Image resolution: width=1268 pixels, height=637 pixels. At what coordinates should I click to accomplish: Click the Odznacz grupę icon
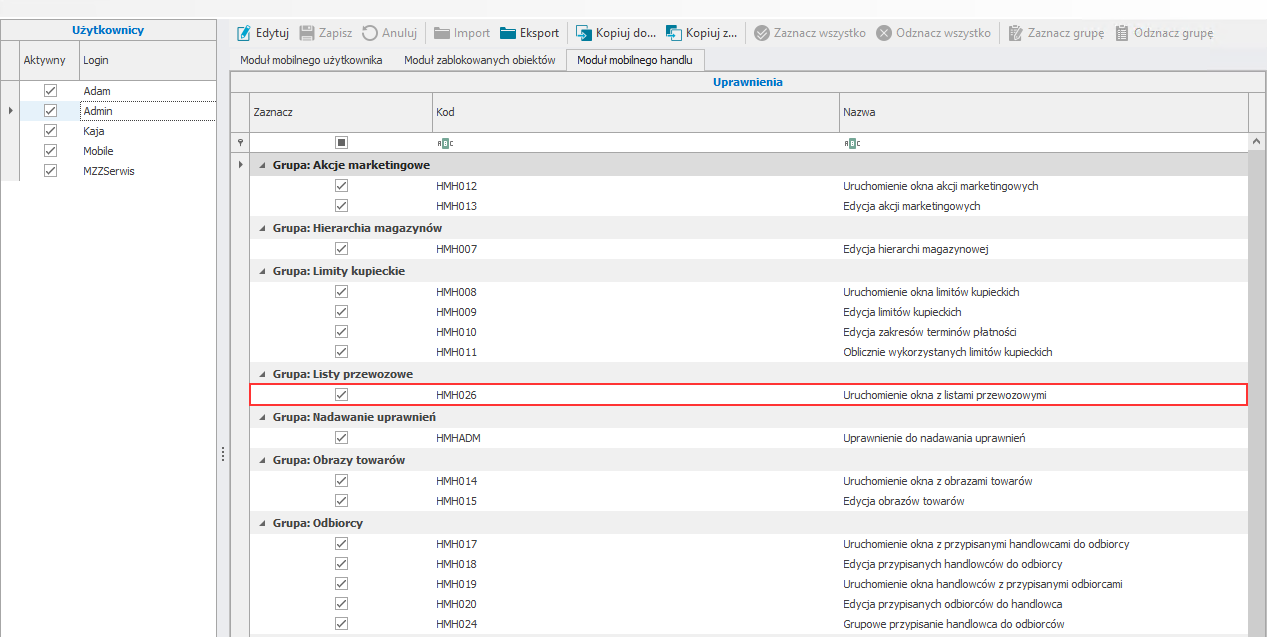pyautogui.click(x=1122, y=33)
